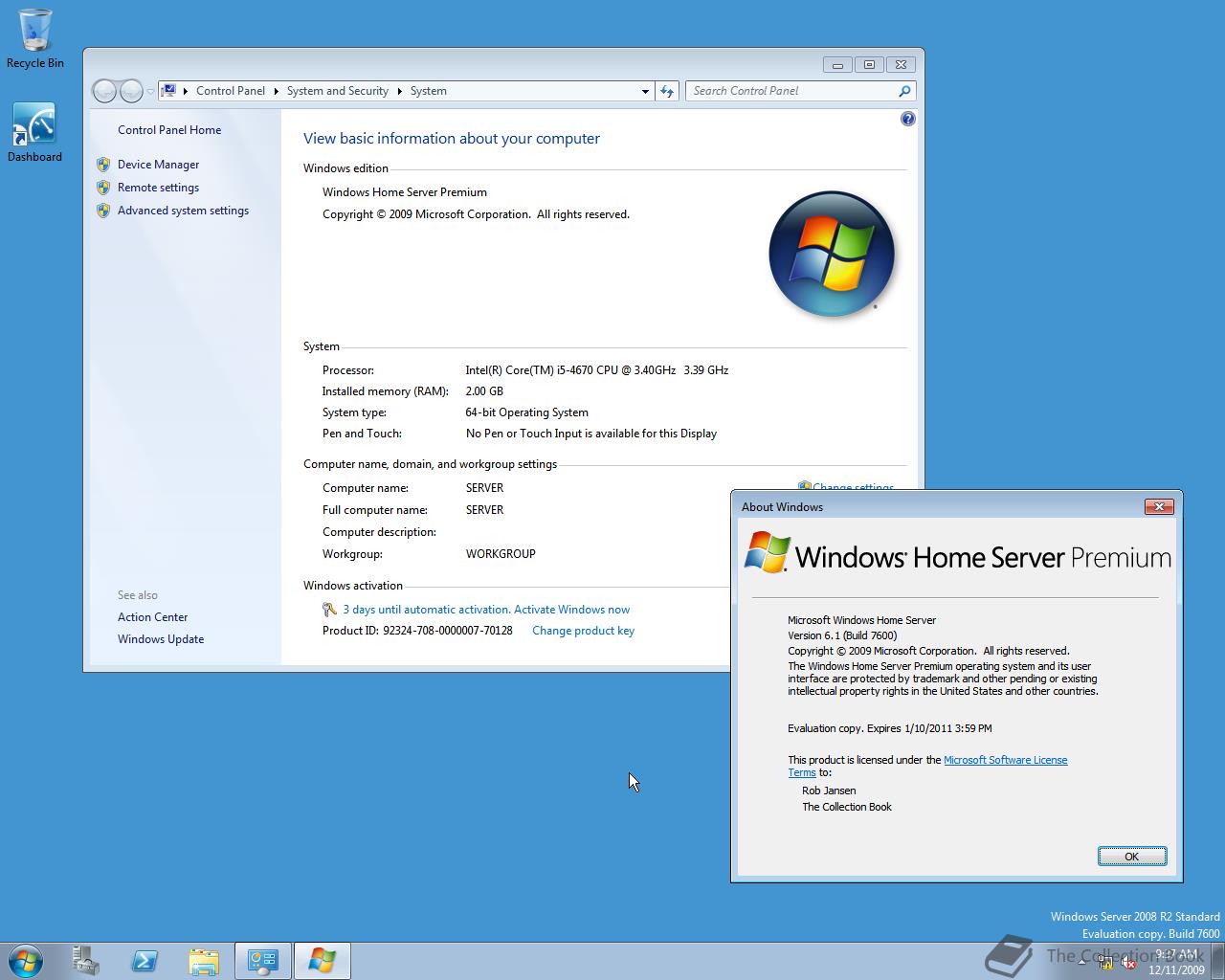
Task: Click the refresh button in address bar
Action: [x=667, y=91]
